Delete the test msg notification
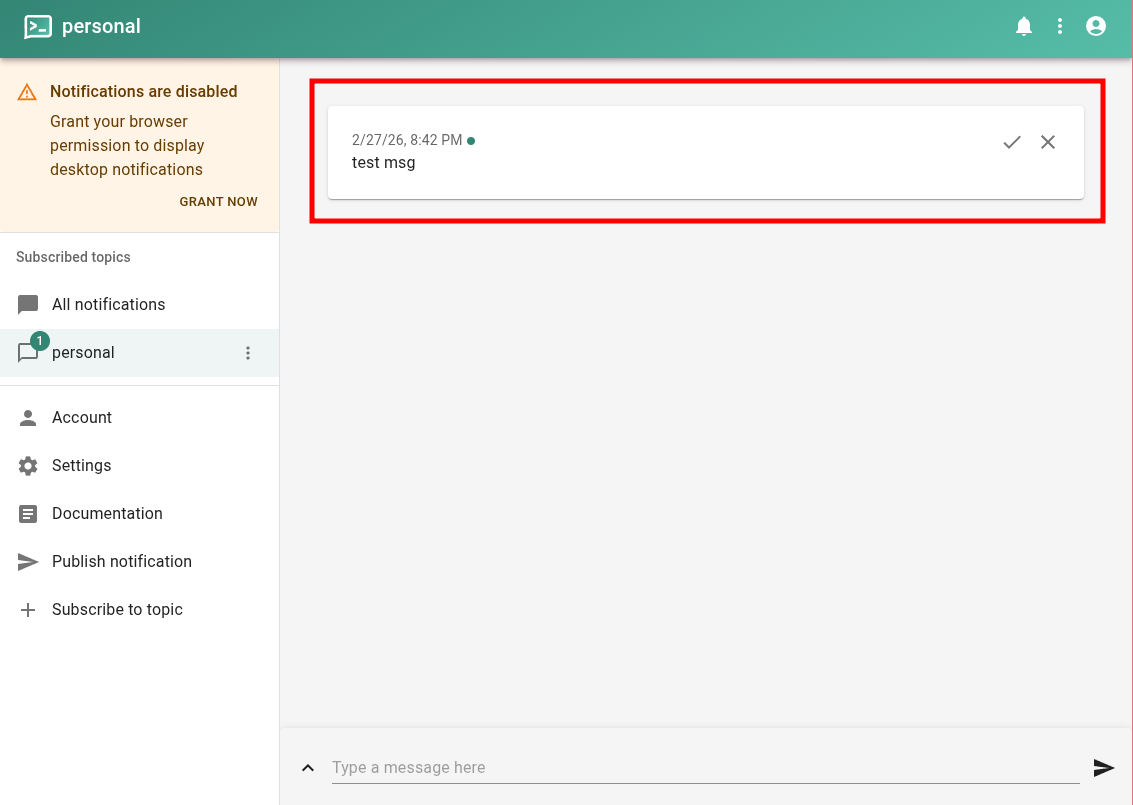Image resolution: width=1133 pixels, height=805 pixels. [x=1048, y=142]
